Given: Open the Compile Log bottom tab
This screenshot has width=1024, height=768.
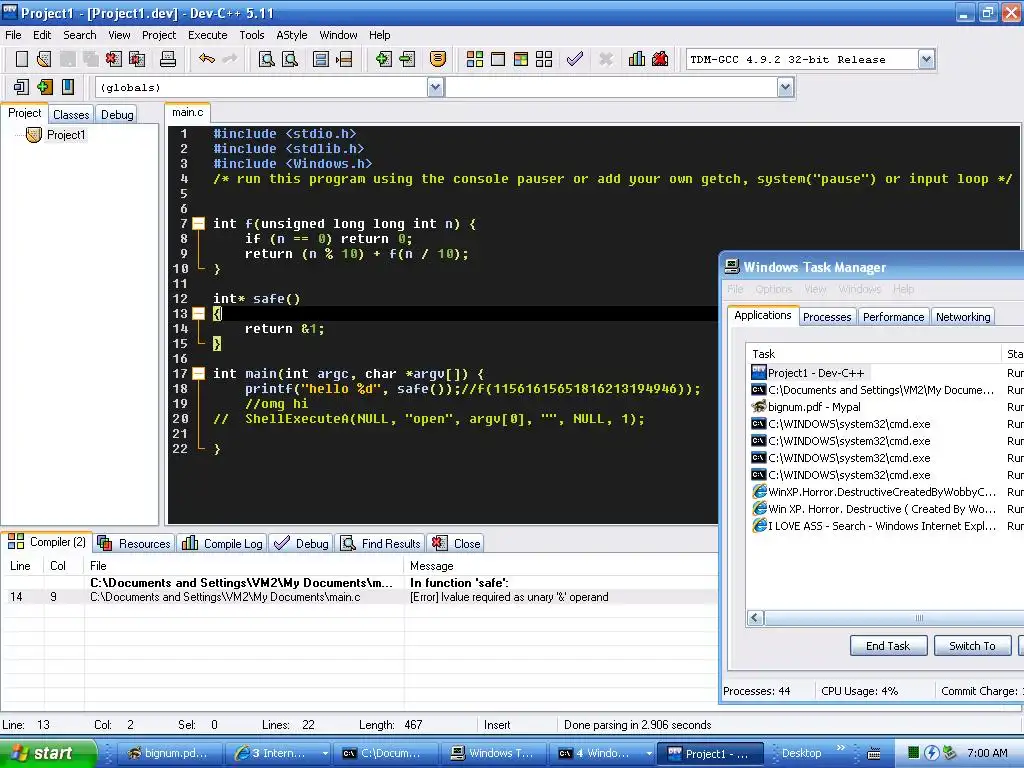Looking at the screenshot, I should pyautogui.click(x=223, y=543).
